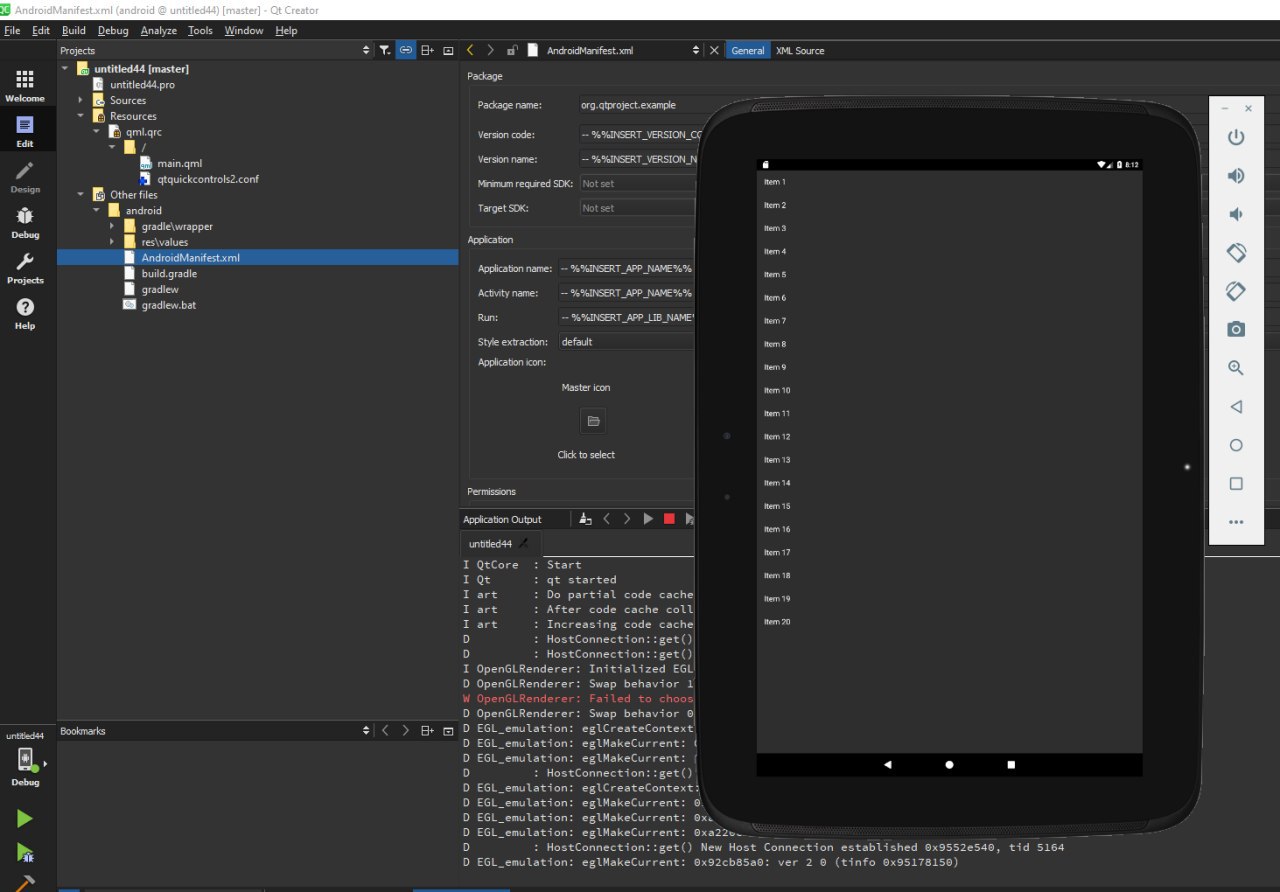1280x892 pixels.
Task: Re-run application from Application Output toolbar
Action: [x=648, y=519]
